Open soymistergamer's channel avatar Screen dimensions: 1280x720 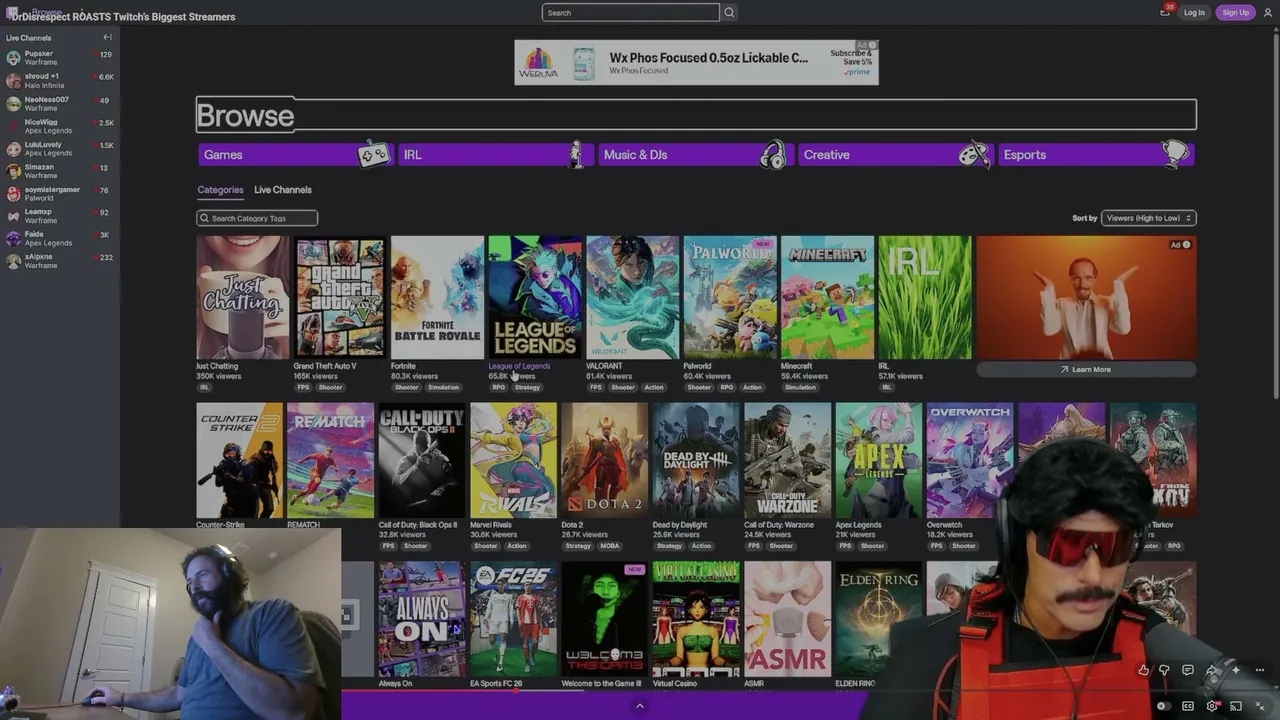13,193
